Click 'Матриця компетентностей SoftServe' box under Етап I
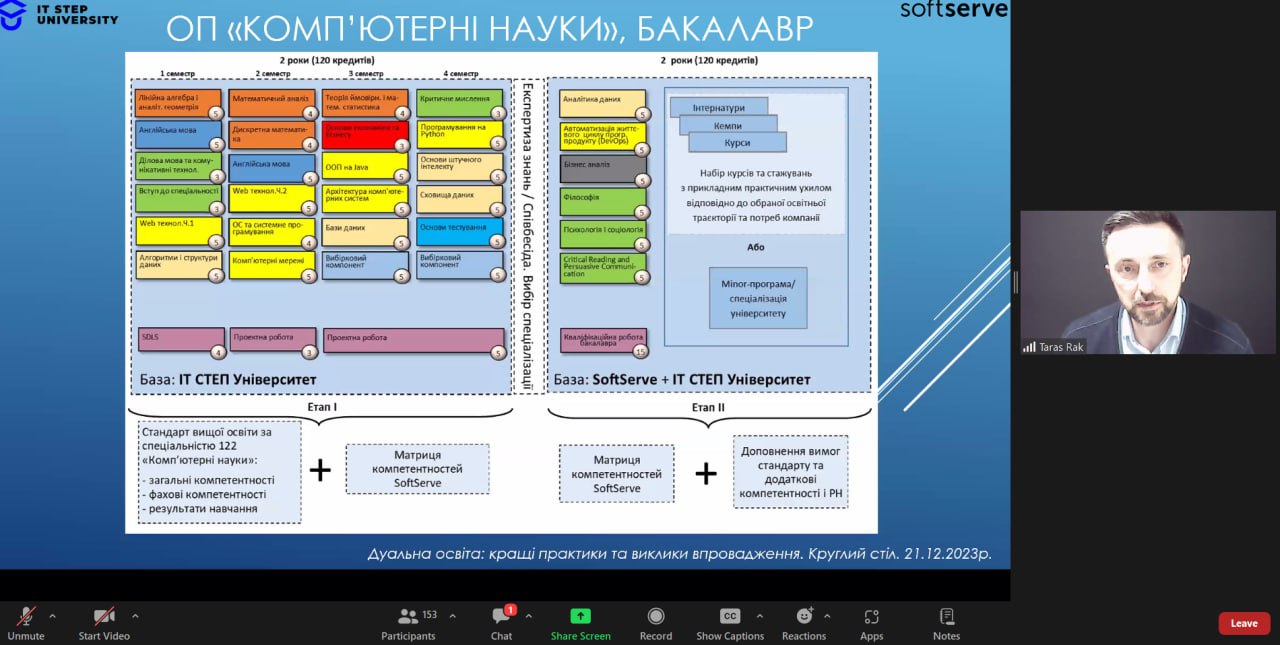Viewport: 1280px width, 645px height. (x=418, y=469)
